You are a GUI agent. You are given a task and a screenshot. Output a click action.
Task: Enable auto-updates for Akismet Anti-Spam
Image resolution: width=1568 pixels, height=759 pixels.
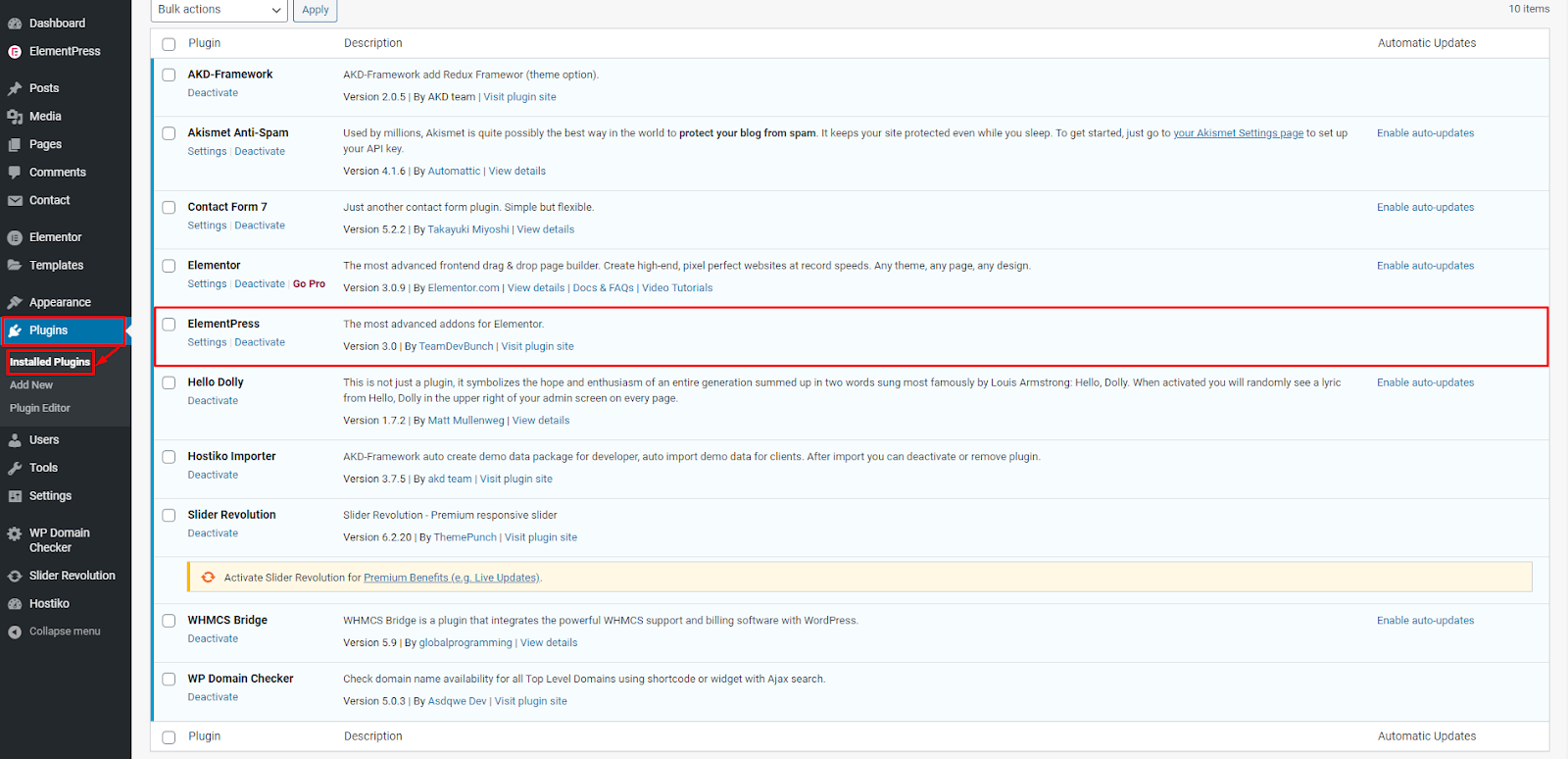coord(1425,133)
